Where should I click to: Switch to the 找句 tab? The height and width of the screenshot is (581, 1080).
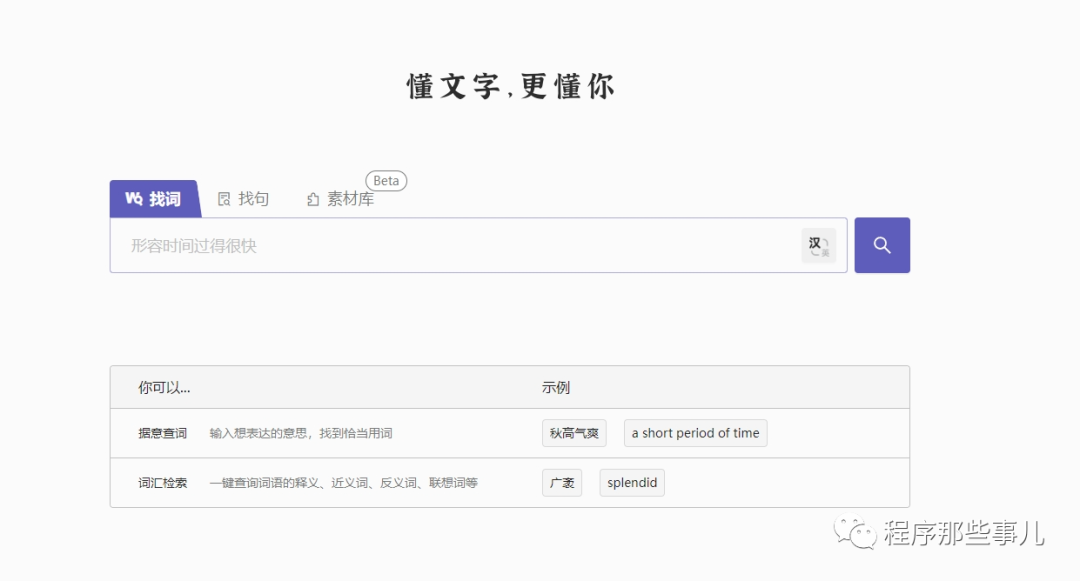coord(243,198)
